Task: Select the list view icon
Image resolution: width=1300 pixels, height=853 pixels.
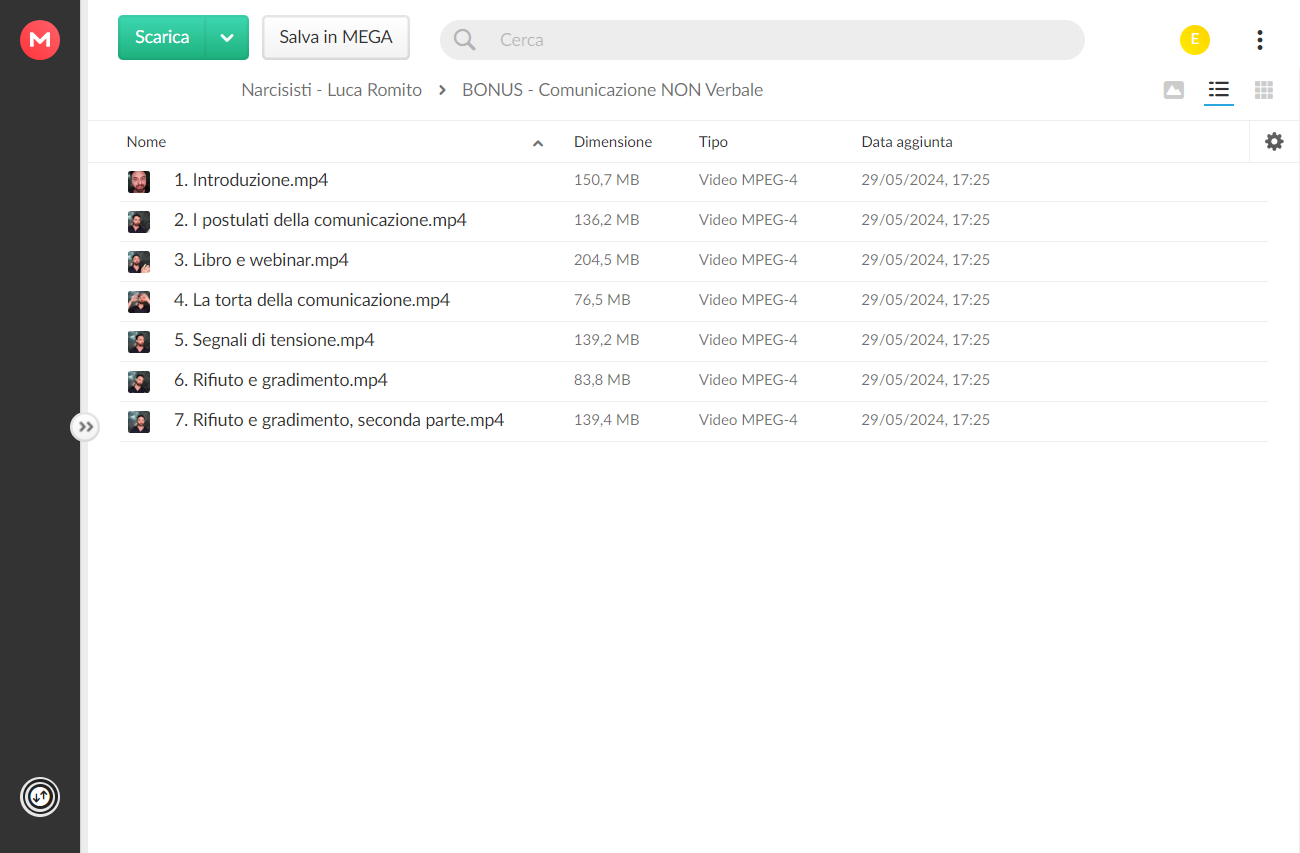Action: click(1218, 90)
